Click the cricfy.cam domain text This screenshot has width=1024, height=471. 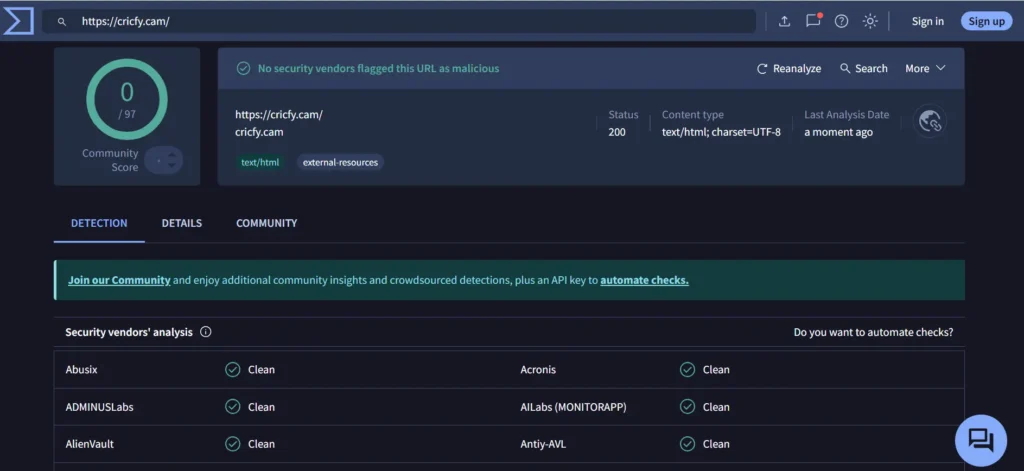click(x=259, y=132)
